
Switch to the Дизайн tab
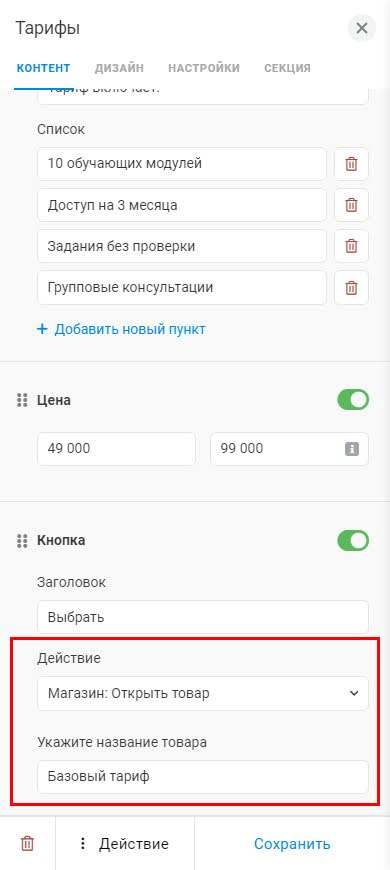click(x=119, y=68)
